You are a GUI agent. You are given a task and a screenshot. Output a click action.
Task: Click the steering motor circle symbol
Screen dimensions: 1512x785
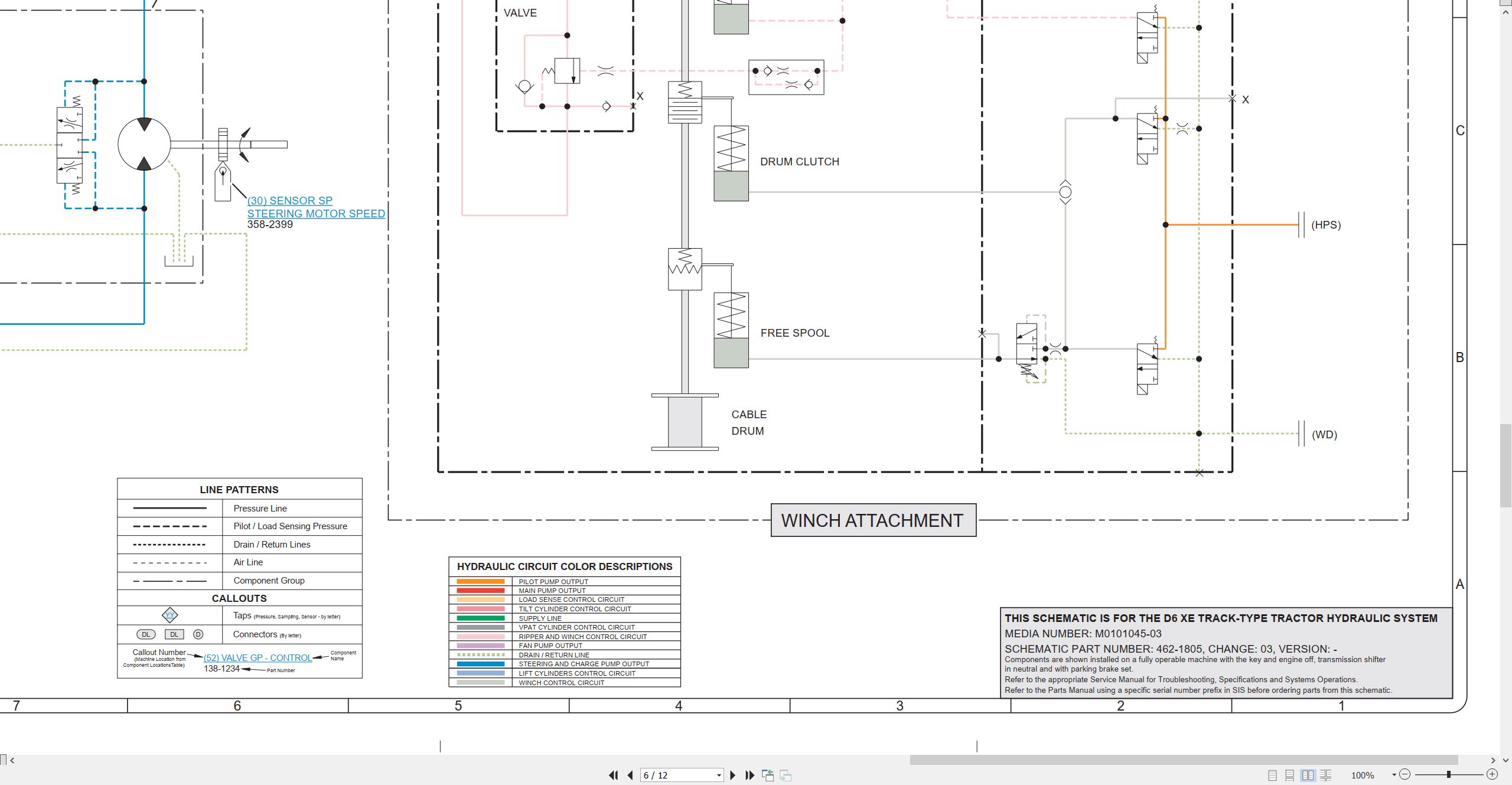click(x=144, y=144)
